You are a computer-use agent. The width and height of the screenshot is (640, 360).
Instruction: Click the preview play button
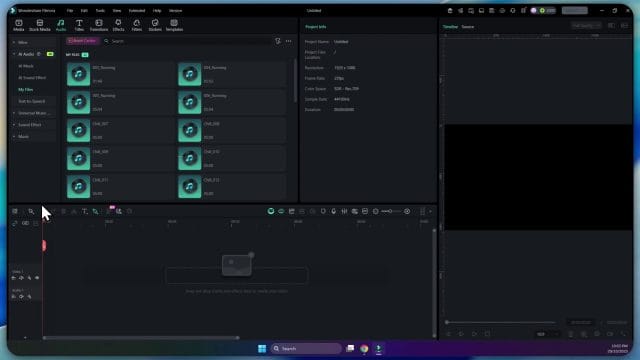474,334
